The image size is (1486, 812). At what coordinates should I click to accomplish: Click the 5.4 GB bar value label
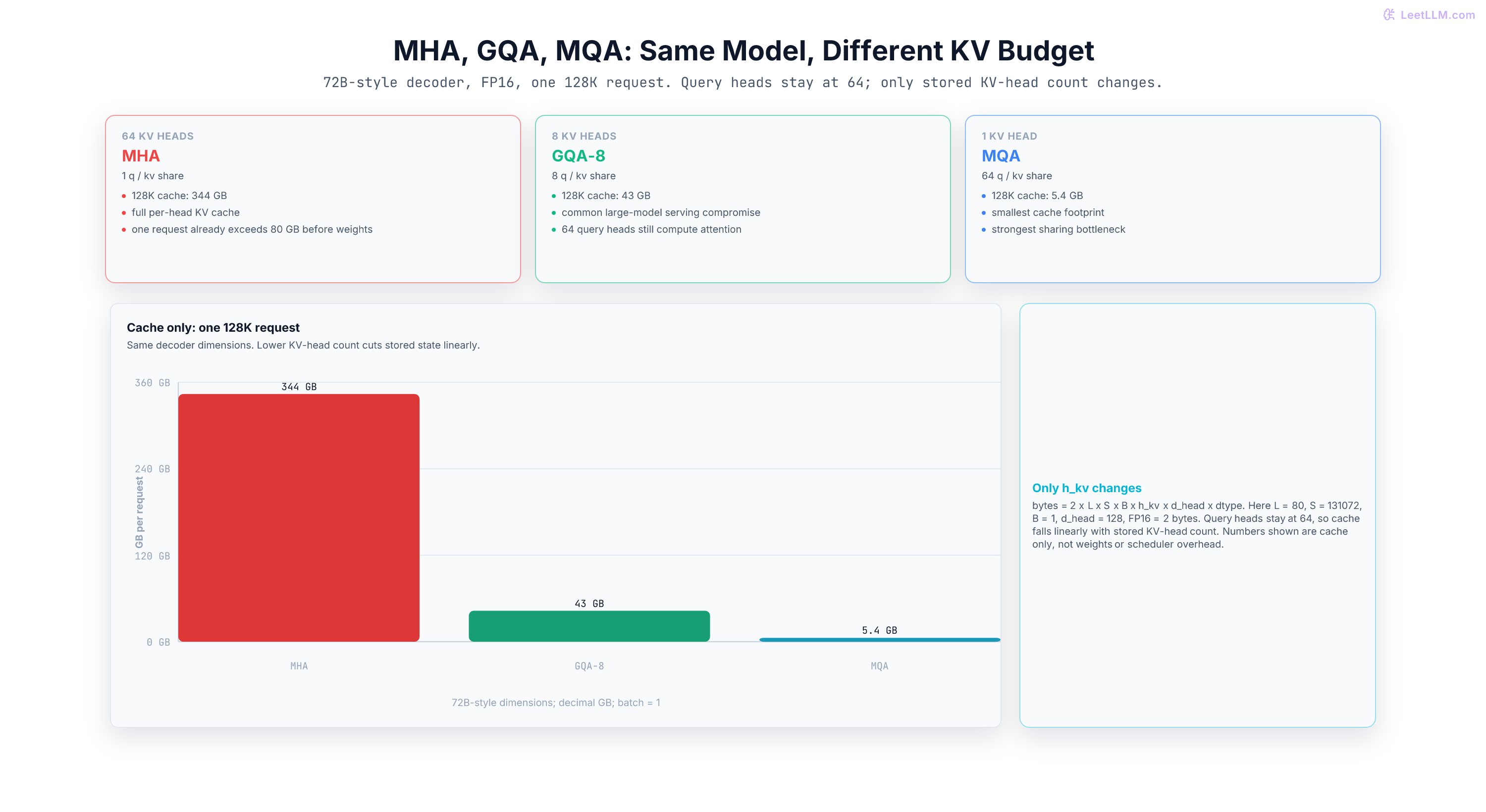(880, 630)
